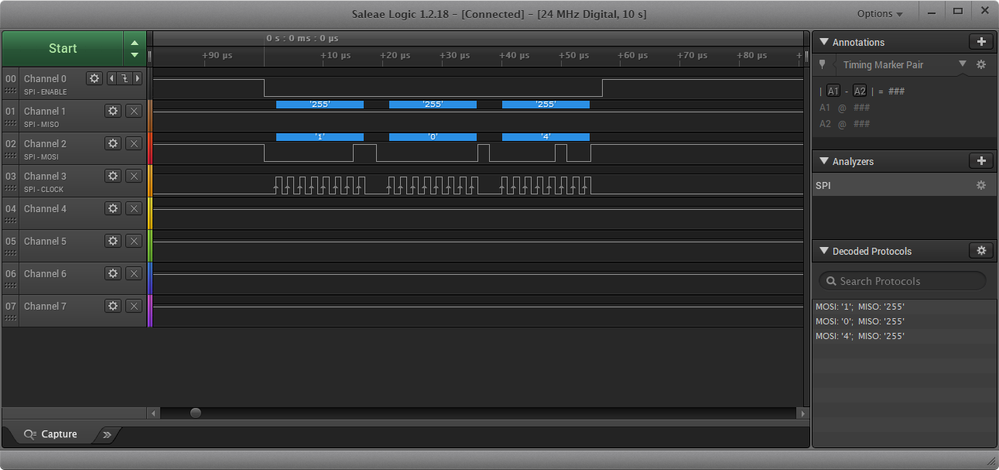Click Channel 7 name label
The height and width of the screenshot is (470, 999).
[x=45, y=306]
